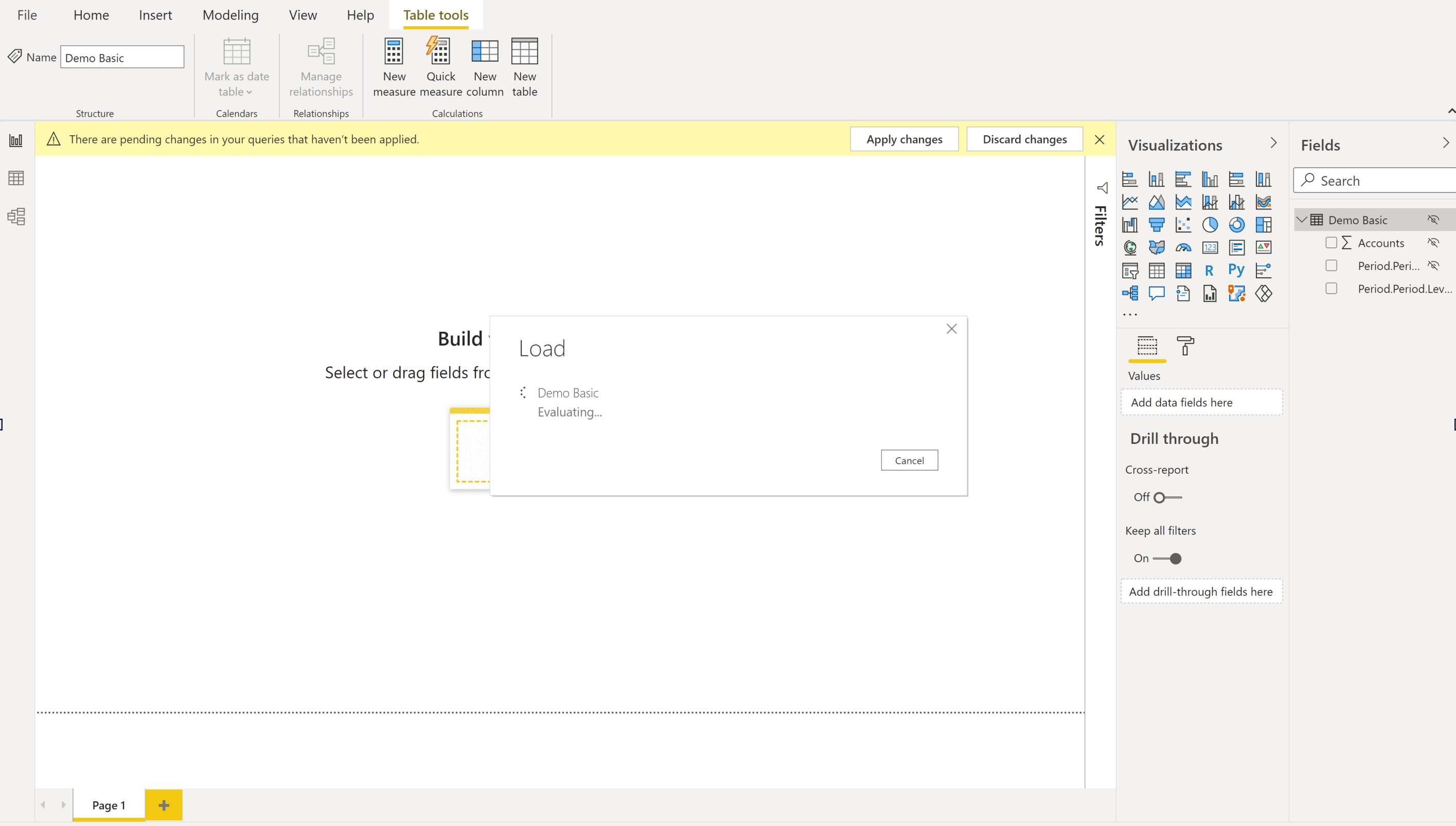Click the table Name input field
The width and height of the screenshot is (1456, 826).
tap(122, 57)
